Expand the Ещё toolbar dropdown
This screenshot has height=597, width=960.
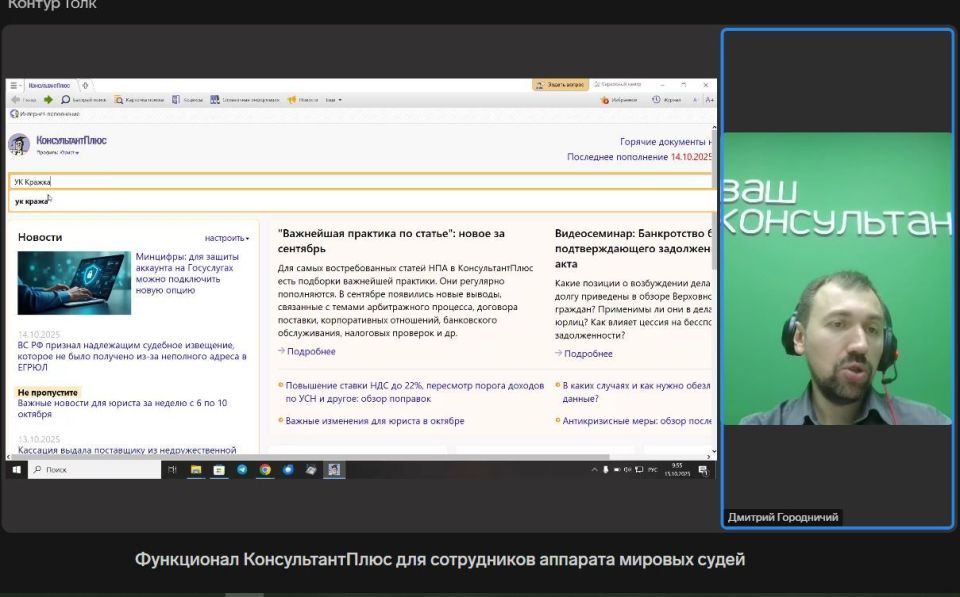pyautogui.click(x=334, y=99)
